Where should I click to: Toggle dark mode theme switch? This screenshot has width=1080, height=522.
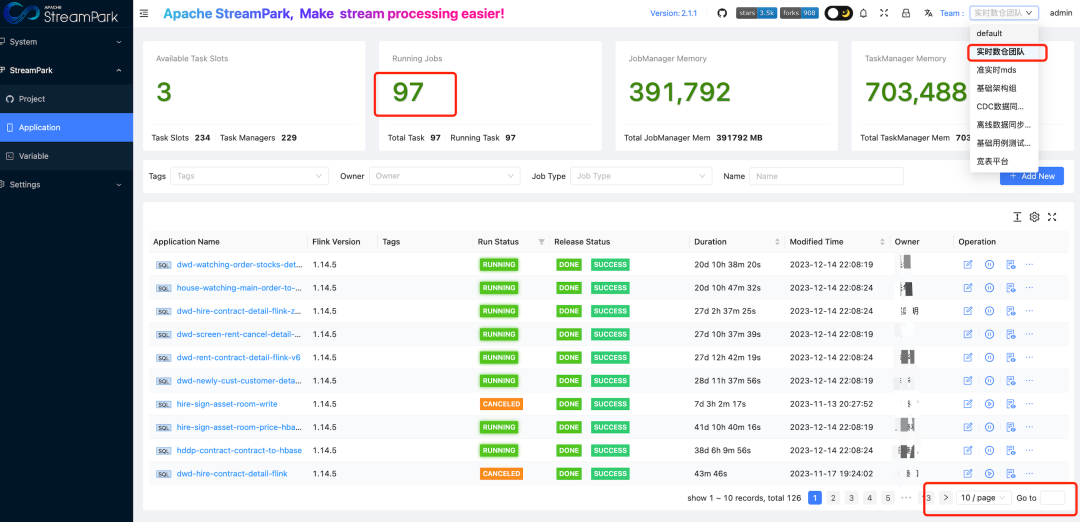[838, 13]
